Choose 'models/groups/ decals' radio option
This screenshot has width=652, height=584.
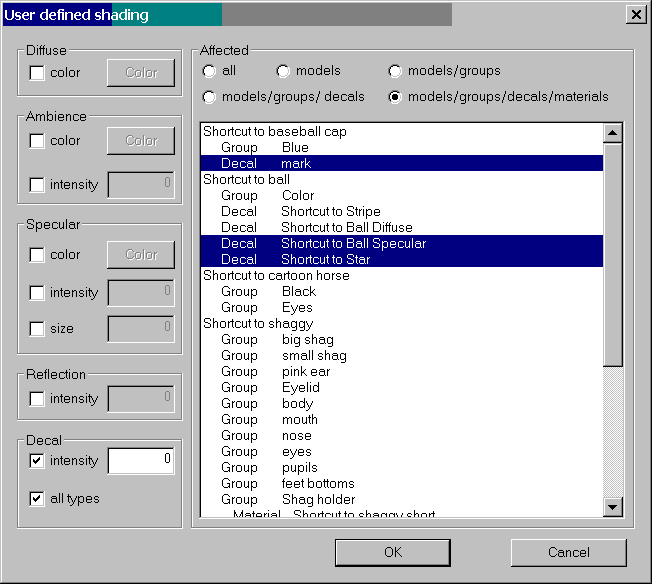point(209,97)
